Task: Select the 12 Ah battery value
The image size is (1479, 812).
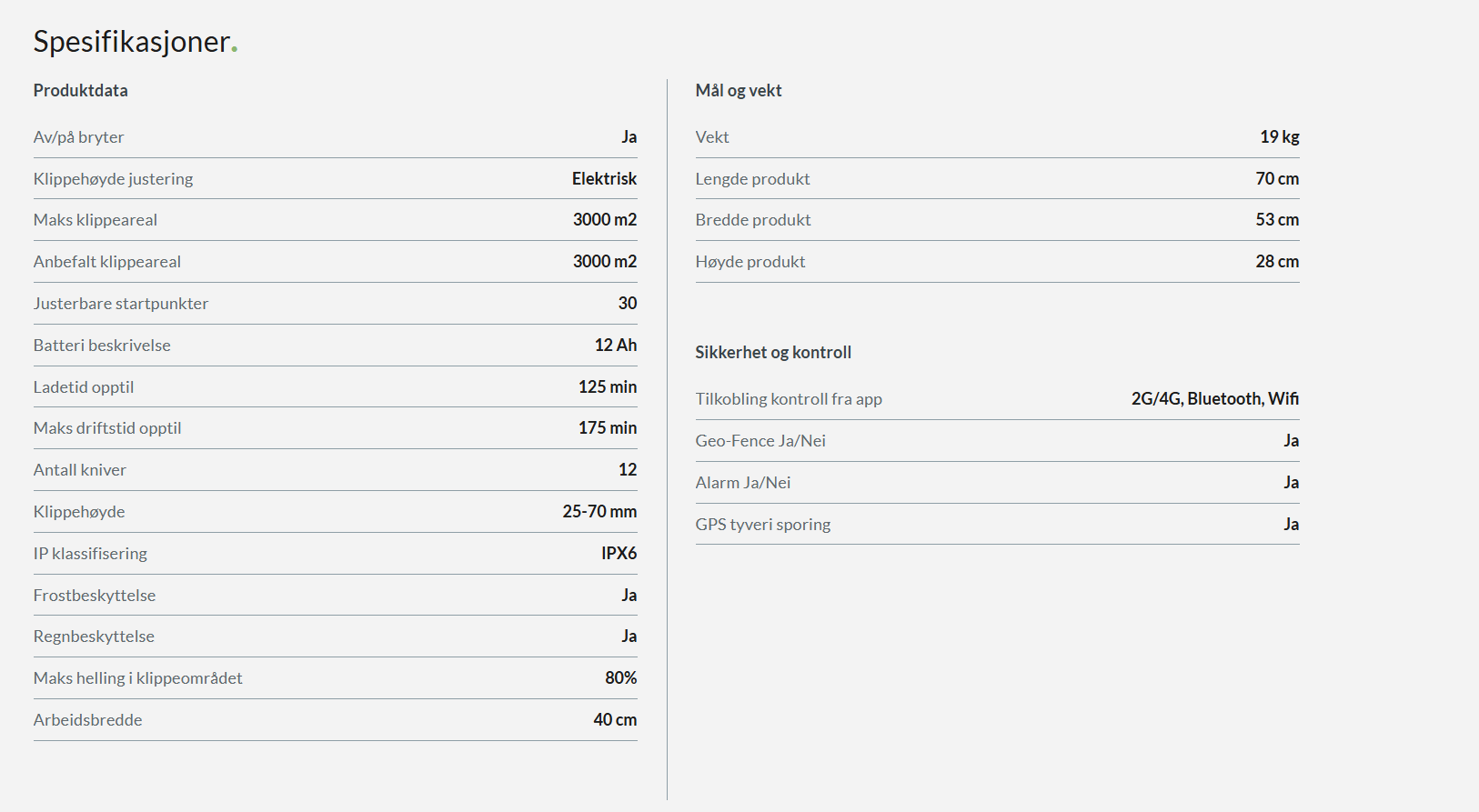Action: pyautogui.click(x=615, y=346)
